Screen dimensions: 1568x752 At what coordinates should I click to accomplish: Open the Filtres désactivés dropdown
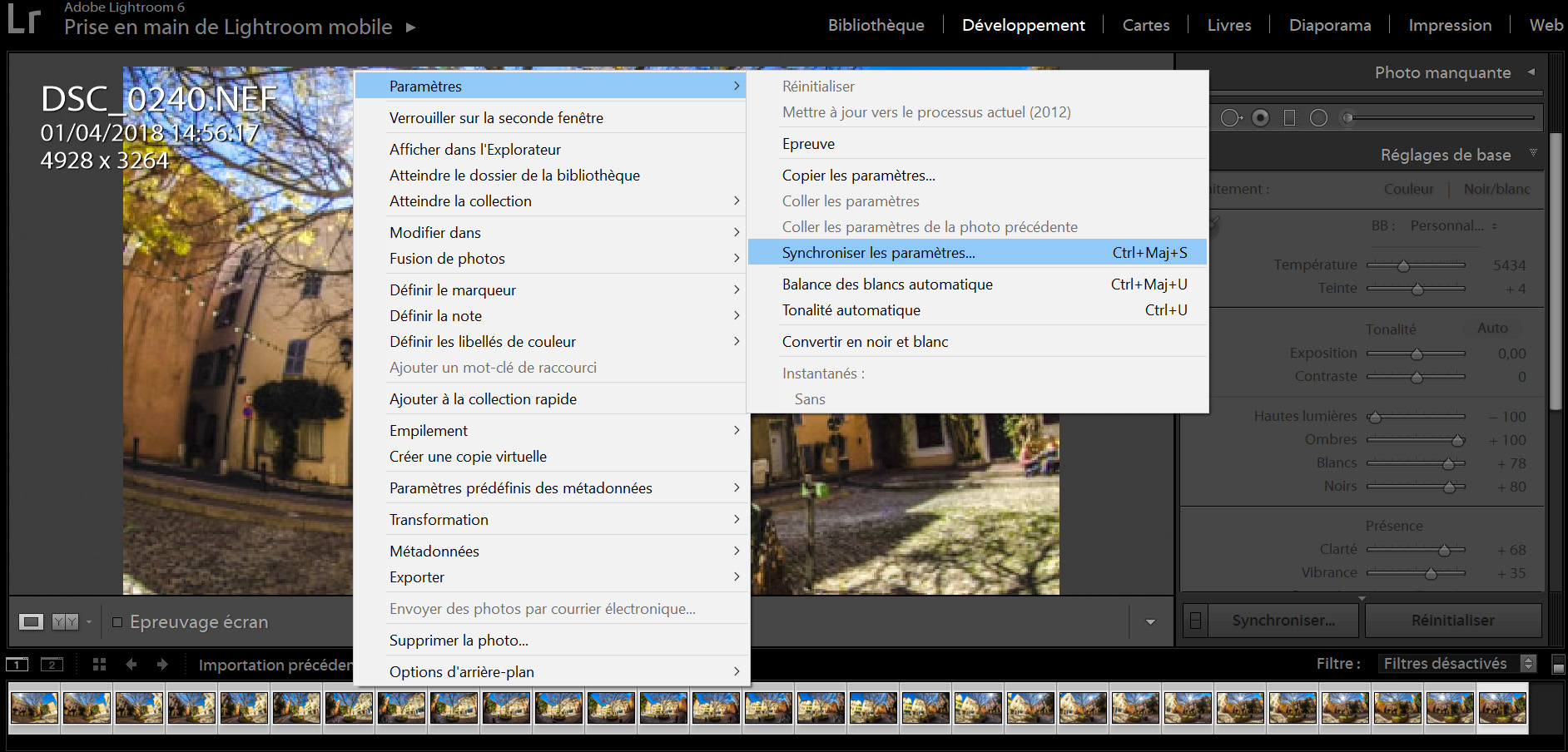click(x=1456, y=664)
